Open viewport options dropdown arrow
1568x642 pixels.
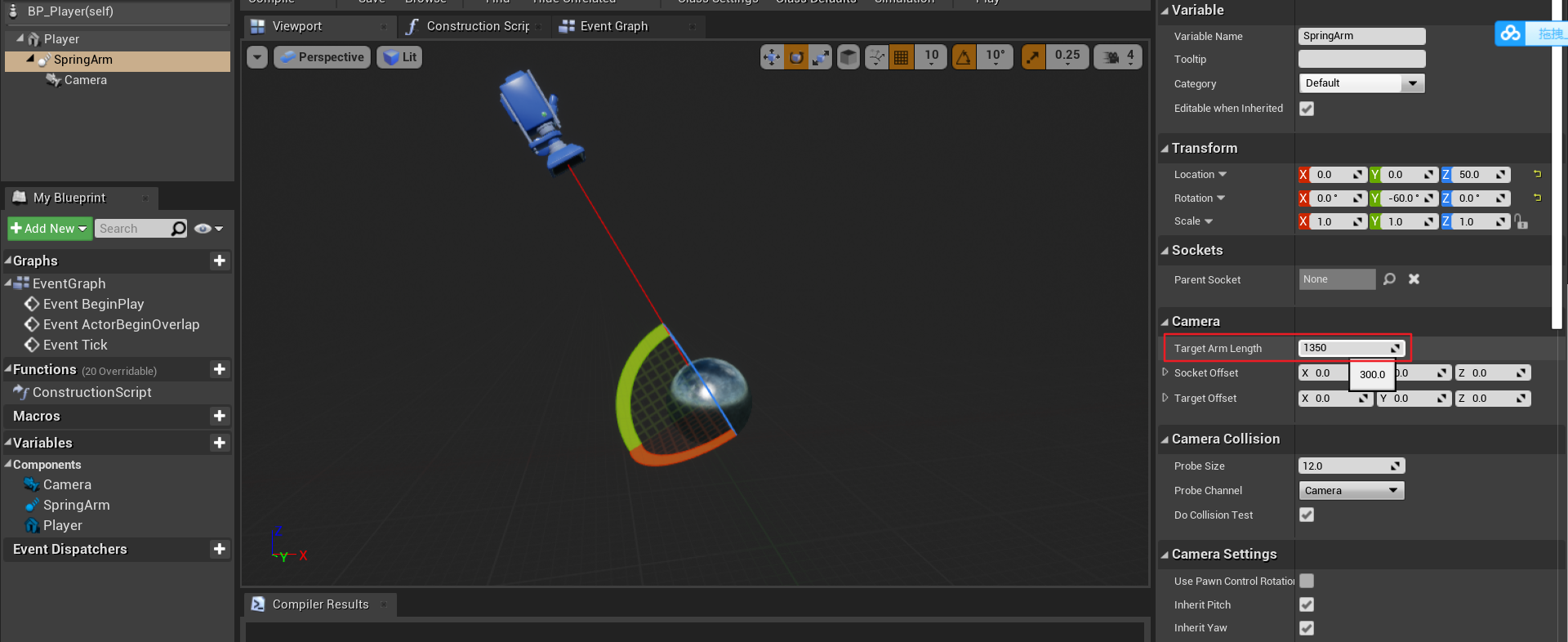pos(257,57)
